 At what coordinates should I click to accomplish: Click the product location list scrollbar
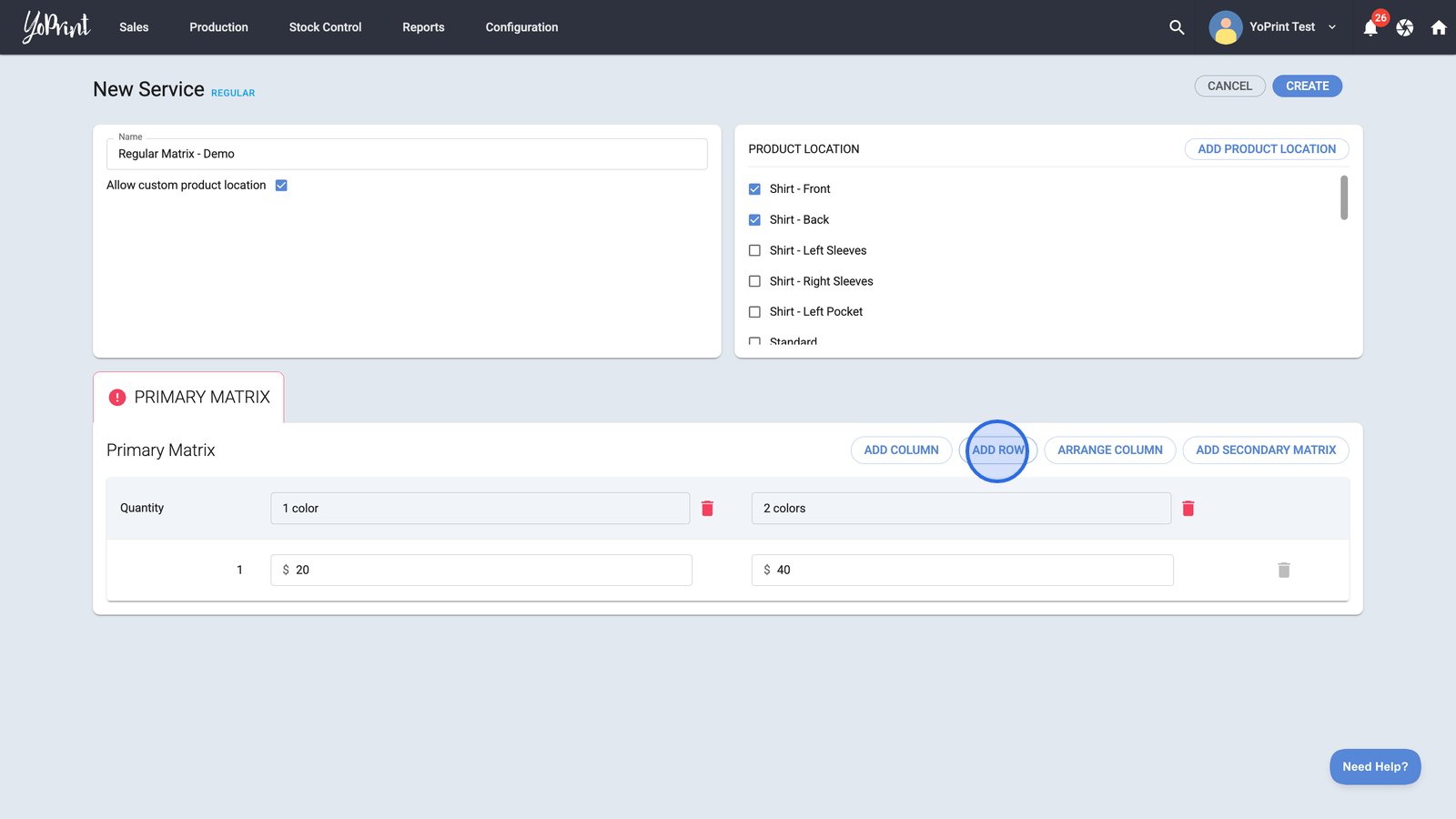click(x=1344, y=198)
